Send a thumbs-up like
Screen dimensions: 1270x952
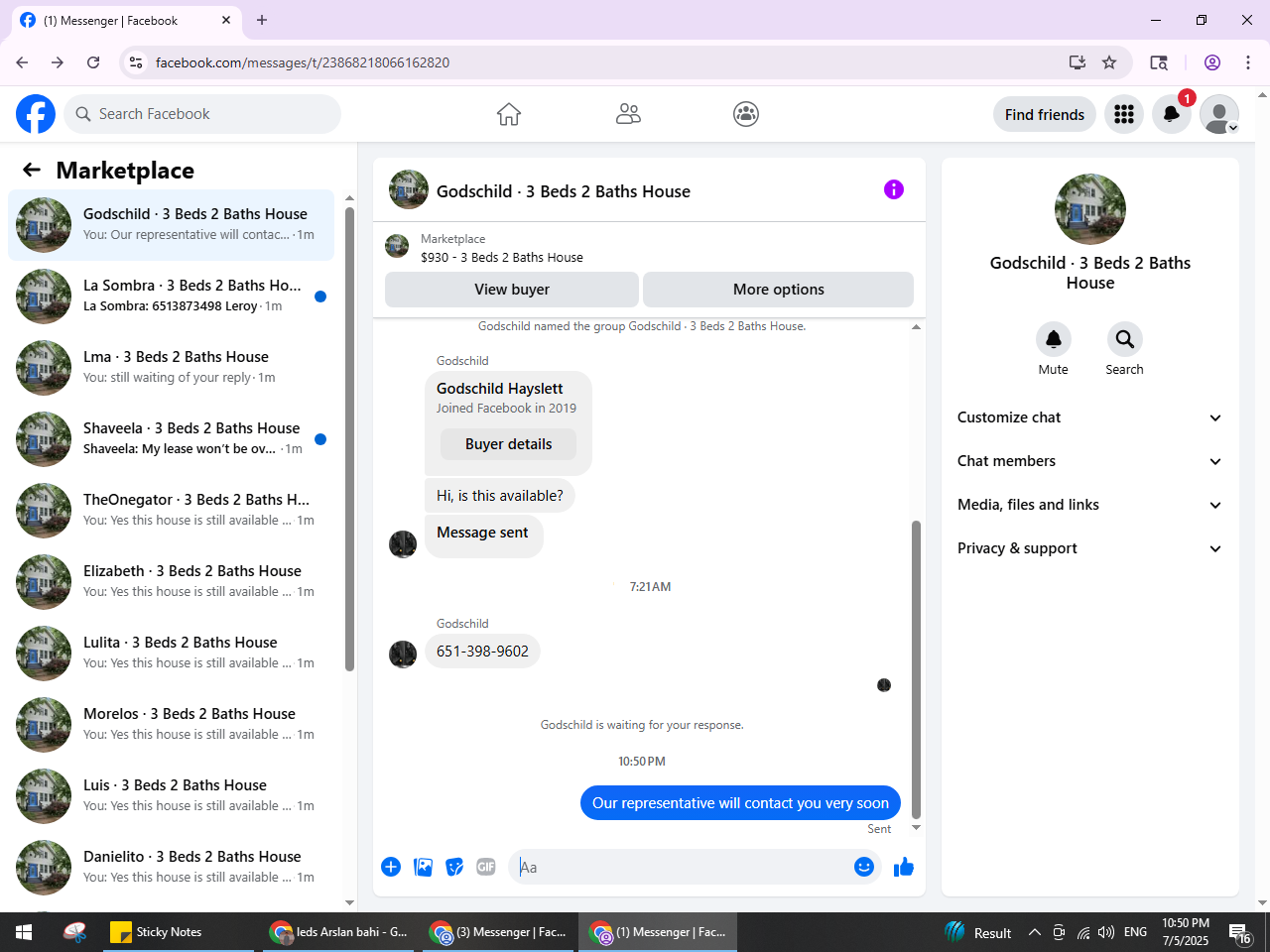point(904,868)
